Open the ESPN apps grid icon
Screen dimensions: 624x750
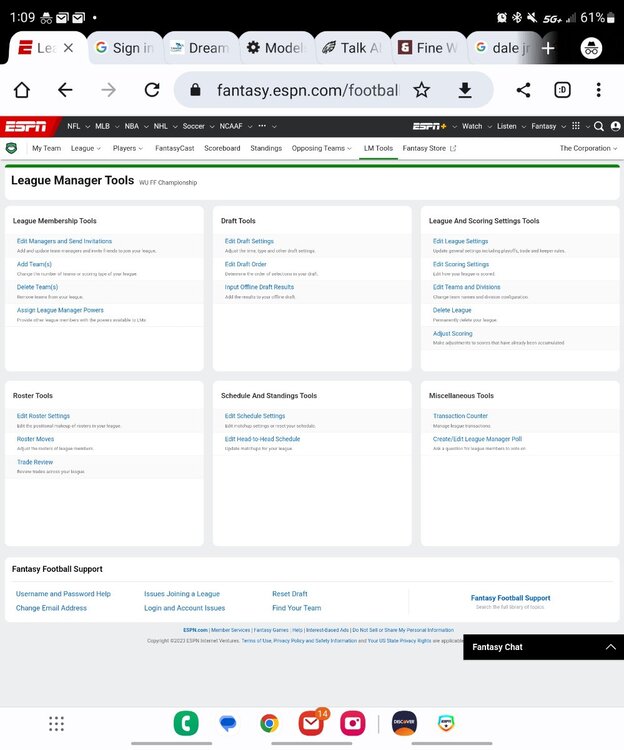click(x=576, y=126)
